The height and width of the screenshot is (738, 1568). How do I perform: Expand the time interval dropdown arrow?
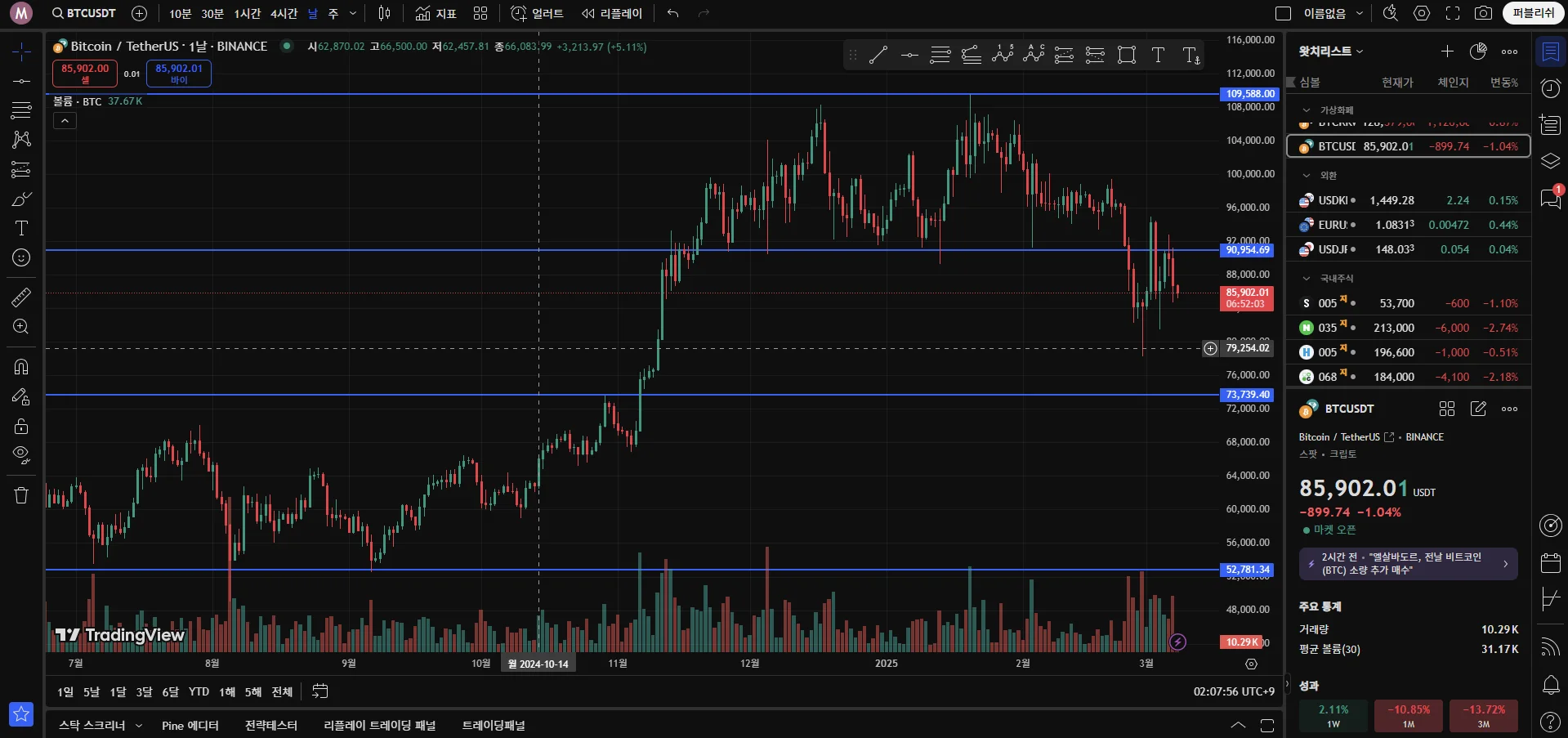(x=353, y=13)
